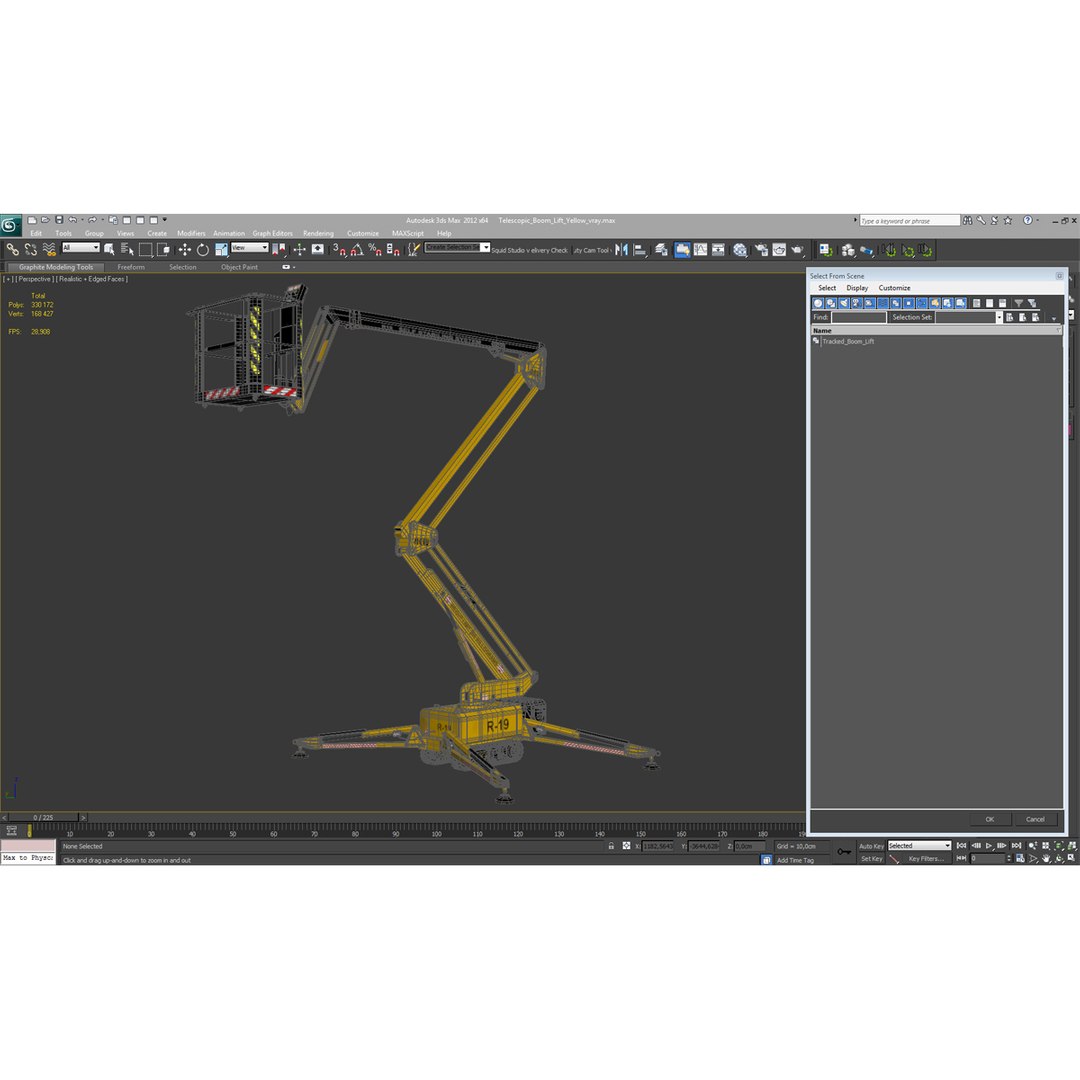Open the 3ds Max application menu logo
Screen dimensions: 1080x1080
pos(10,225)
